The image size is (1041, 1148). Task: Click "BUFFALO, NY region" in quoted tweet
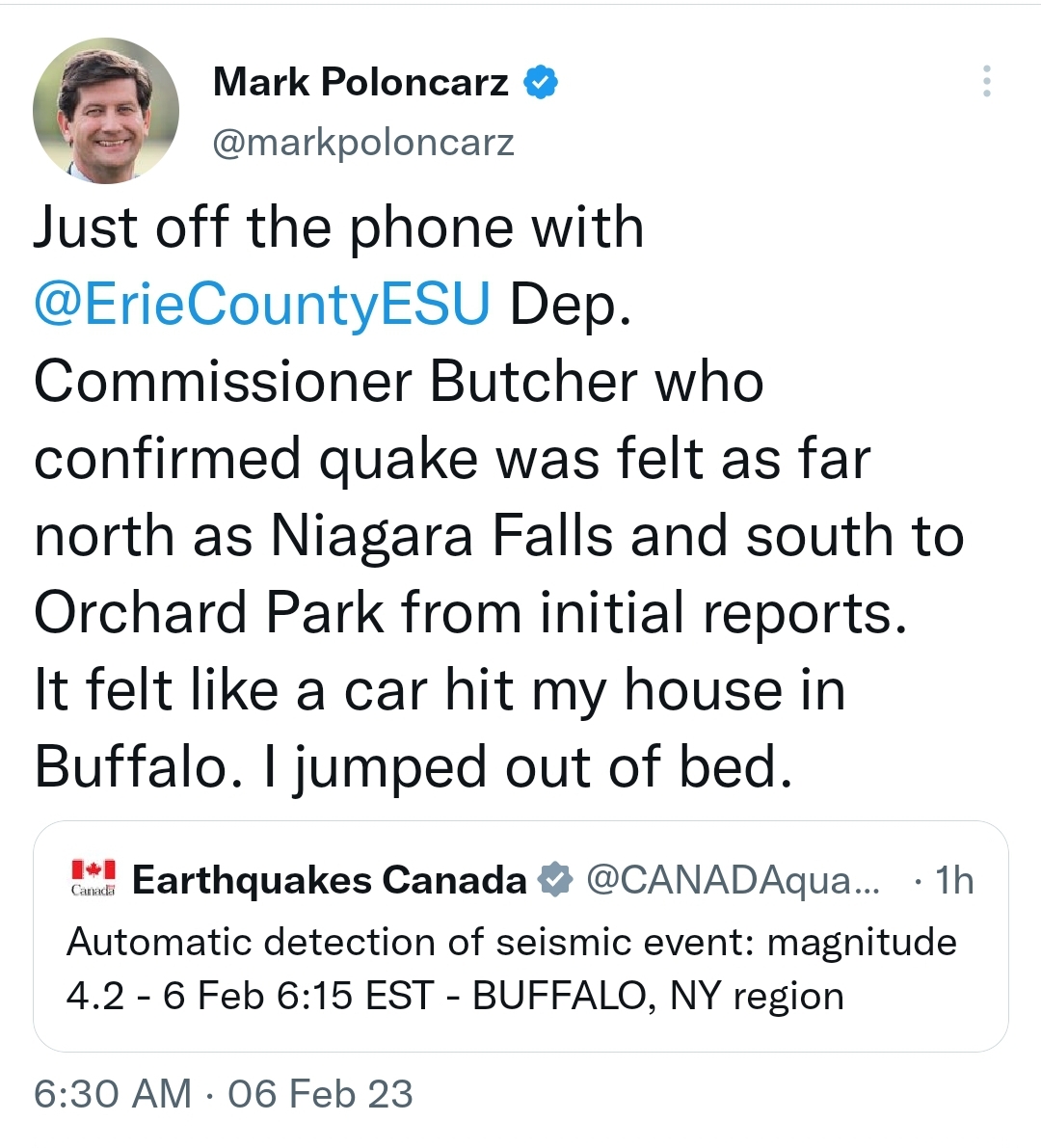click(x=657, y=996)
